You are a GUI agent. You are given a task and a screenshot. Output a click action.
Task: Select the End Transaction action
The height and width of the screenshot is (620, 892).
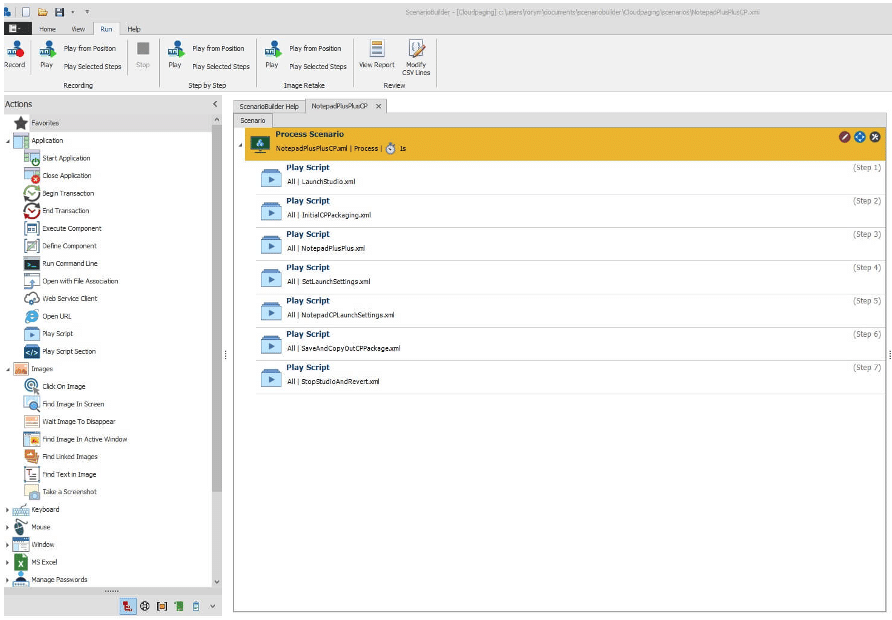click(x=56, y=210)
